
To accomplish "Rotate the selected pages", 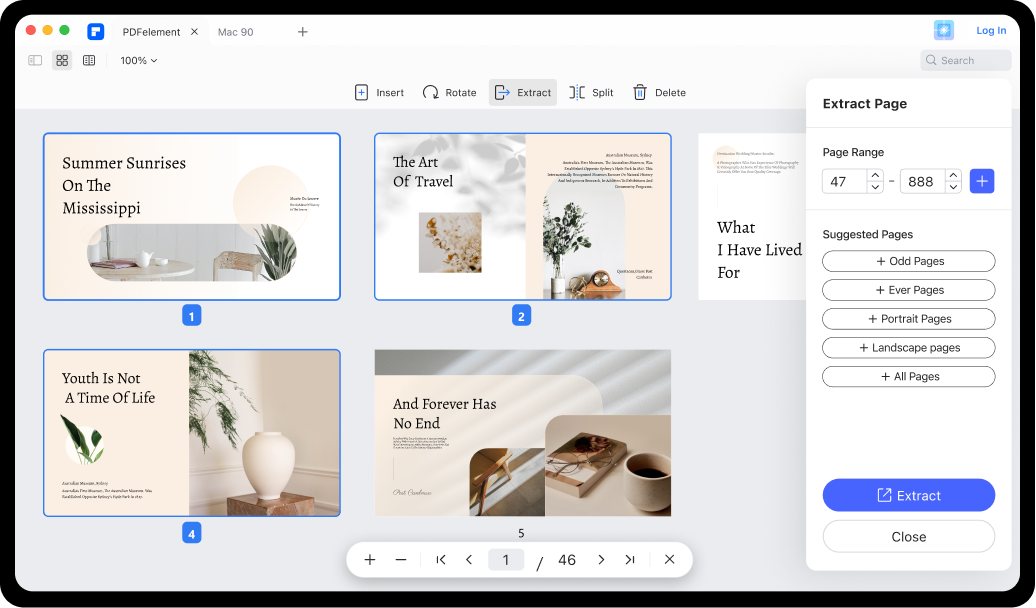I will pos(431,93).
